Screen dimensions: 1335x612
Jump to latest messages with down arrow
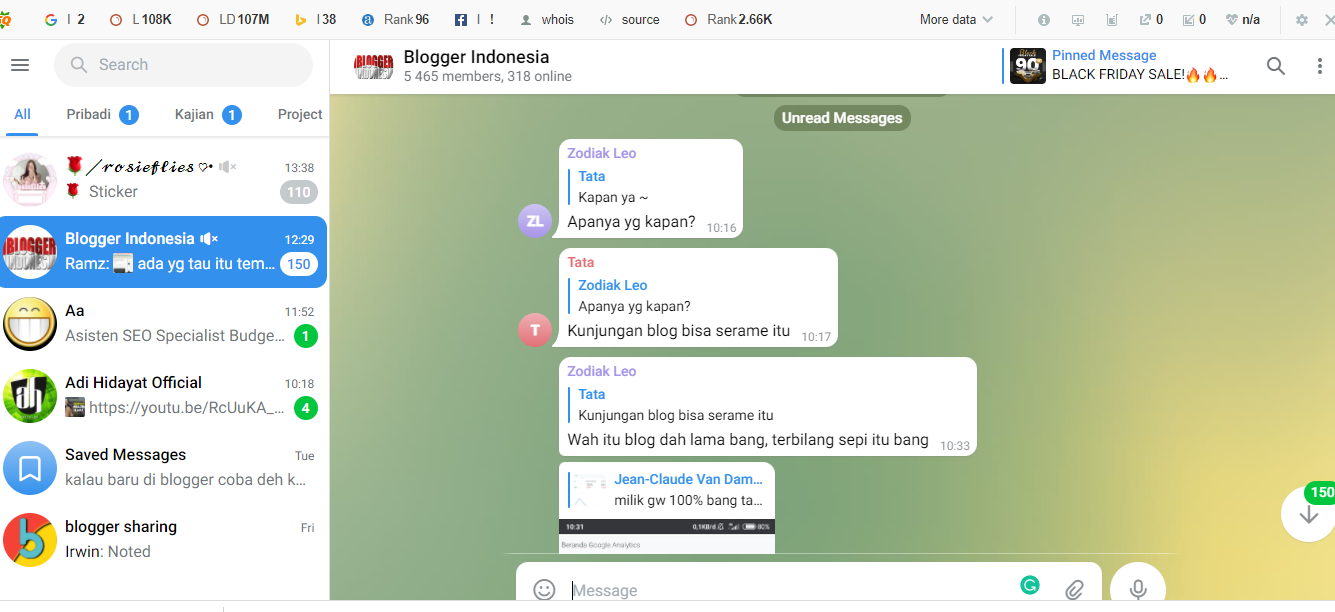pyautogui.click(x=1308, y=514)
